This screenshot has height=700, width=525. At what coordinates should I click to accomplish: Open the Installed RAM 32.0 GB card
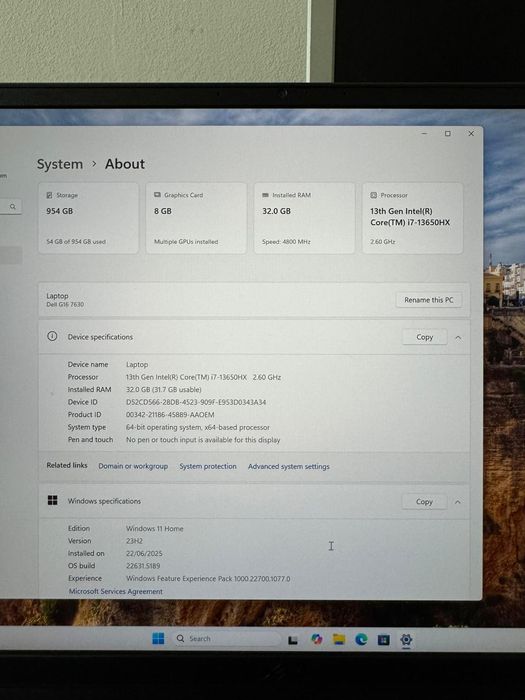pos(304,218)
